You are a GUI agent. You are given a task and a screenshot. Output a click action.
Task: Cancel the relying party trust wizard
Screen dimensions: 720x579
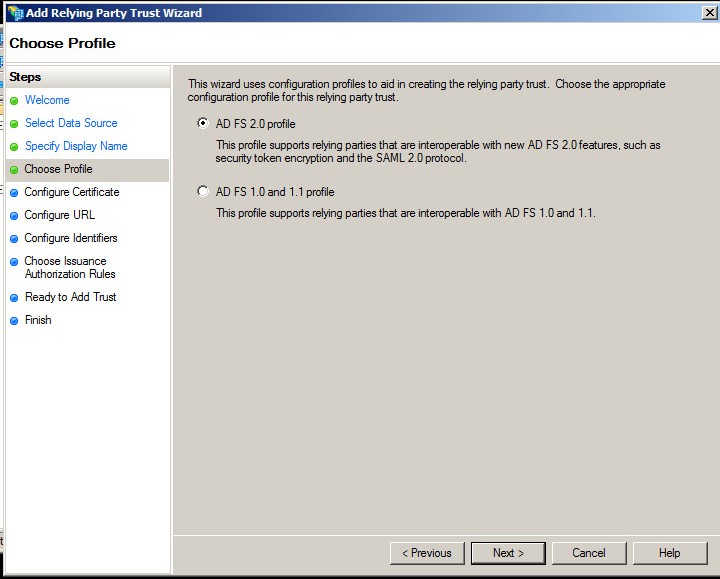(x=589, y=553)
